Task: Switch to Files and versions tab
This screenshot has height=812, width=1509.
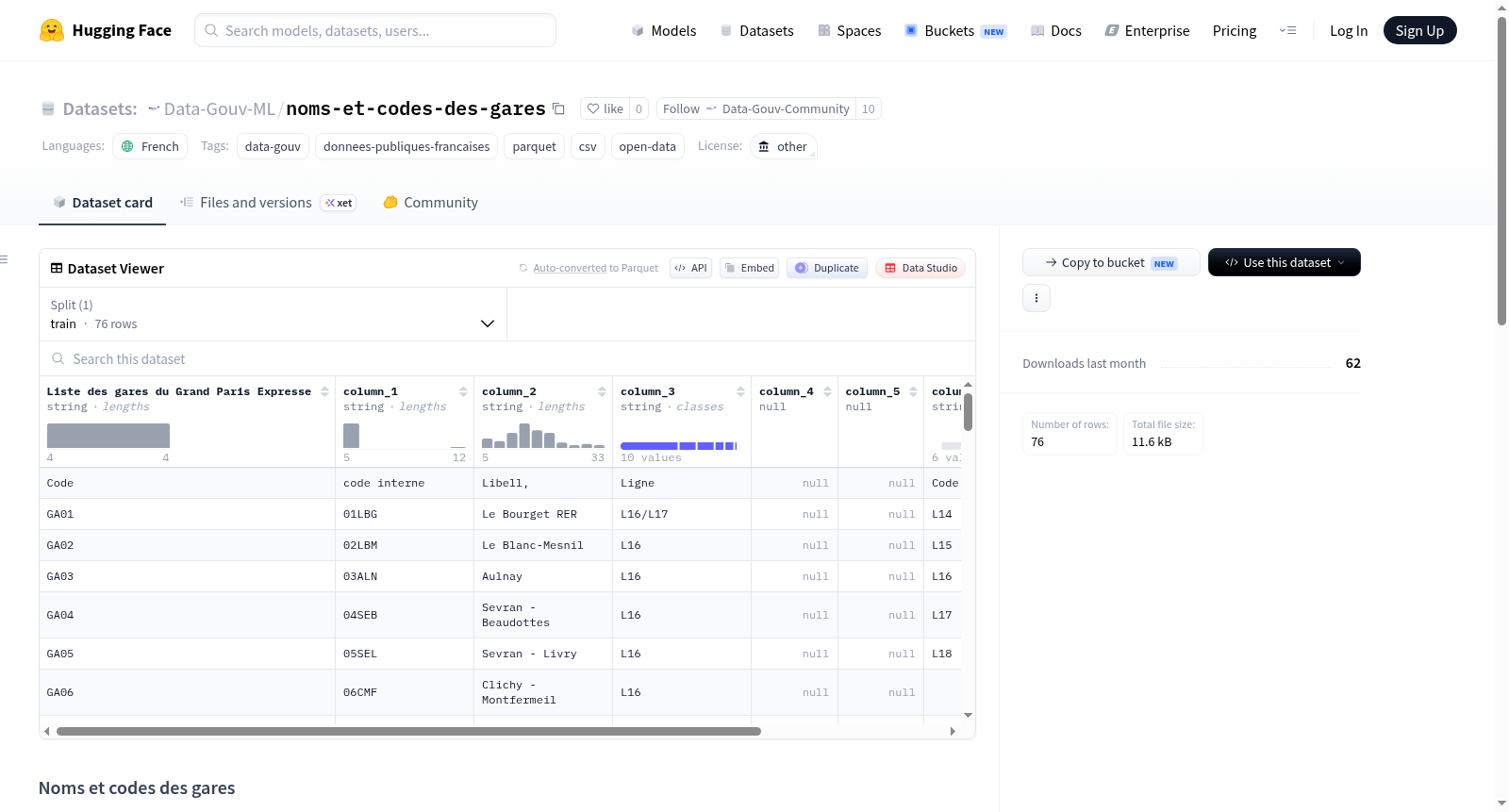Action: coord(267,202)
